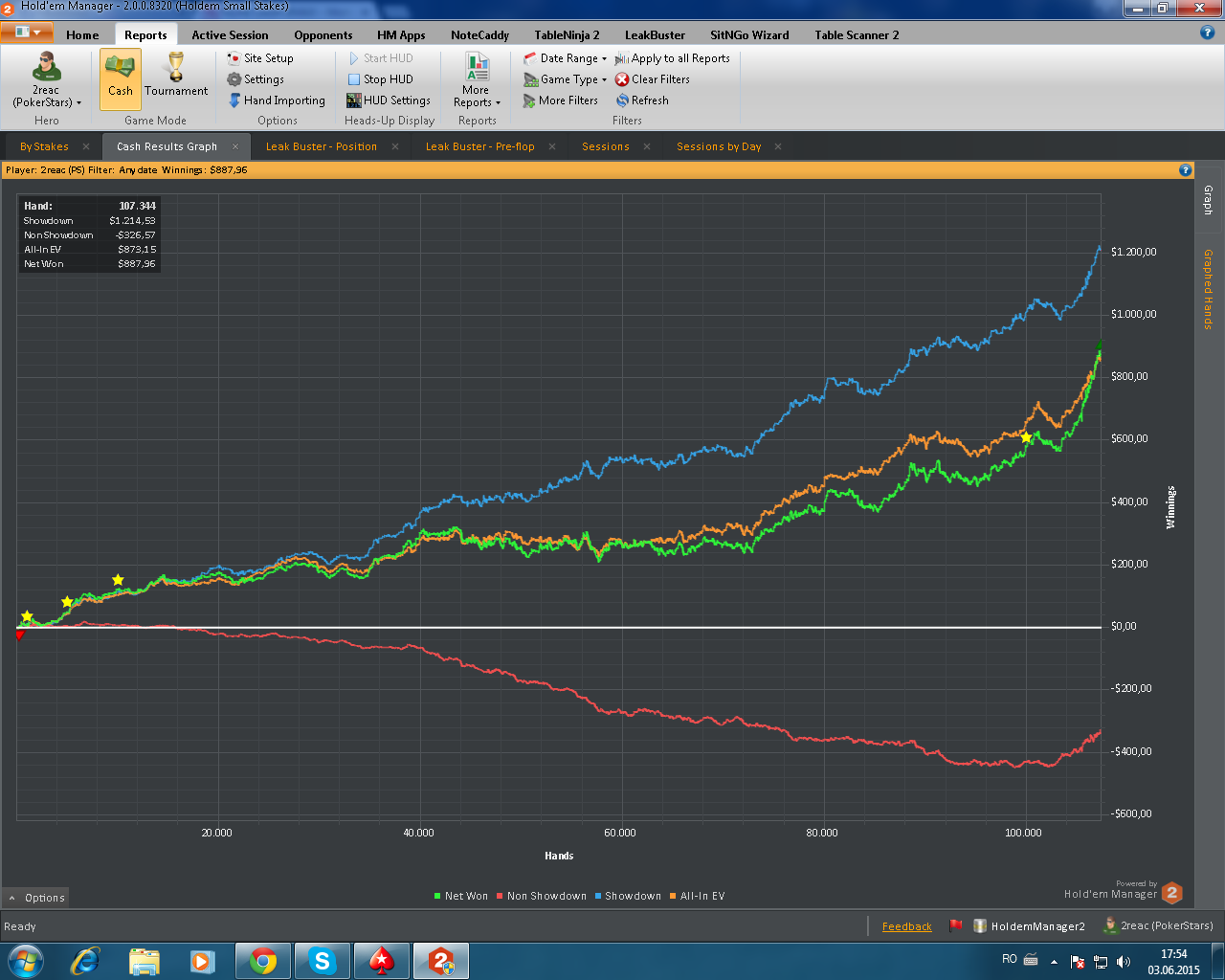Image resolution: width=1225 pixels, height=980 pixels.
Task: Open the Windows Start menu
Action: (25, 961)
